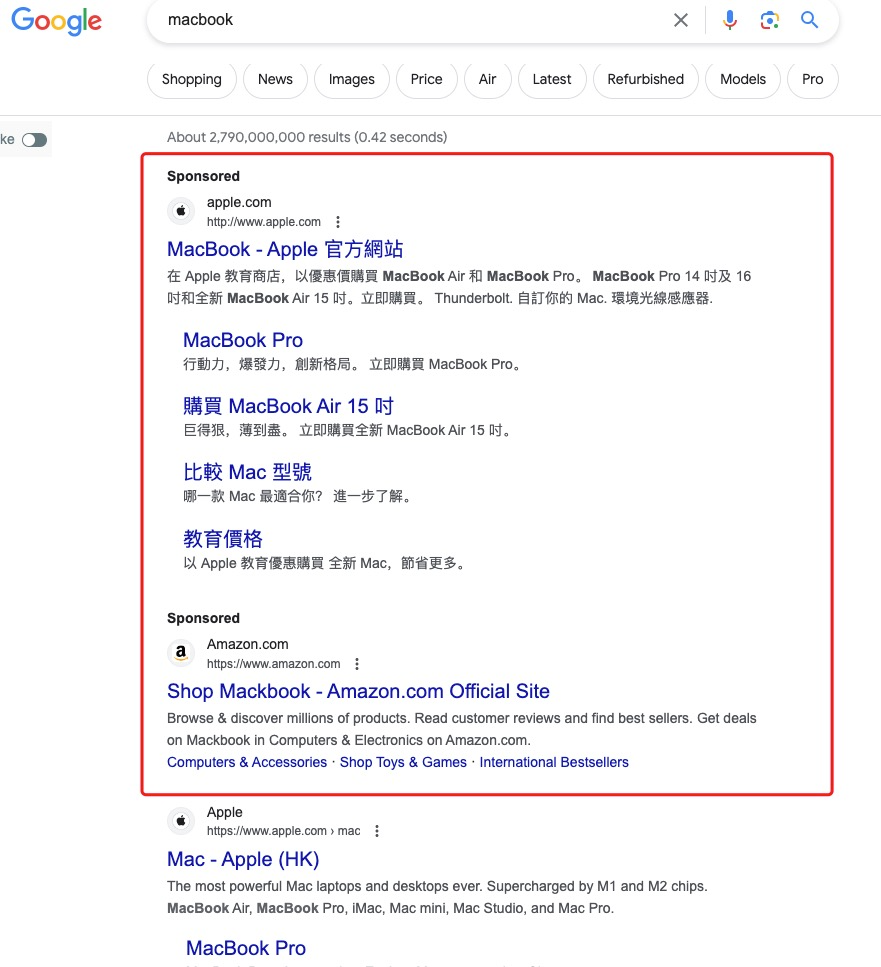Open MacBook Pro sitelink under Apple (HK)
The width and height of the screenshot is (881, 967).
pyautogui.click(x=246, y=948)
